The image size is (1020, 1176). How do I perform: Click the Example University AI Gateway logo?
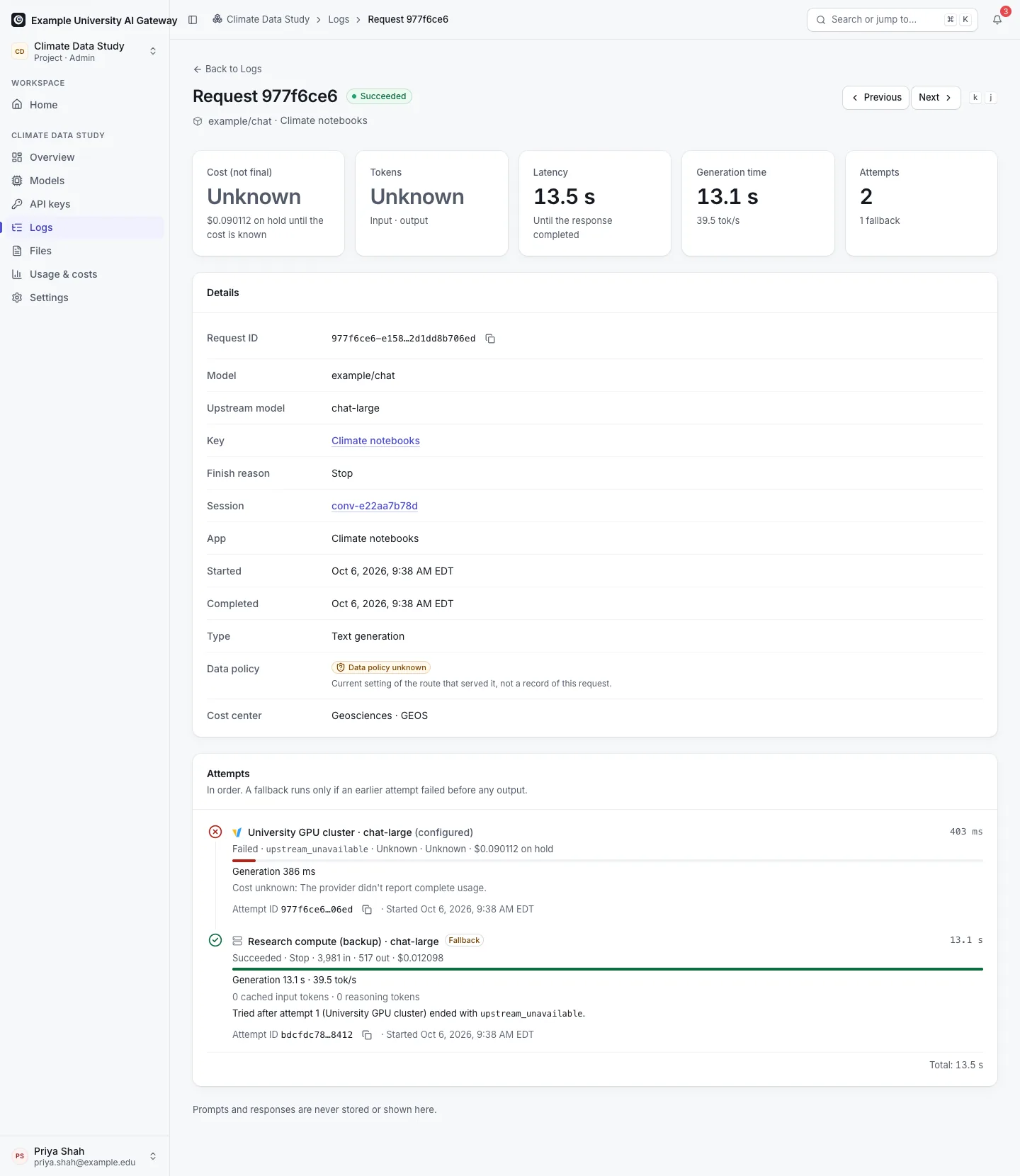pos(18,20)
